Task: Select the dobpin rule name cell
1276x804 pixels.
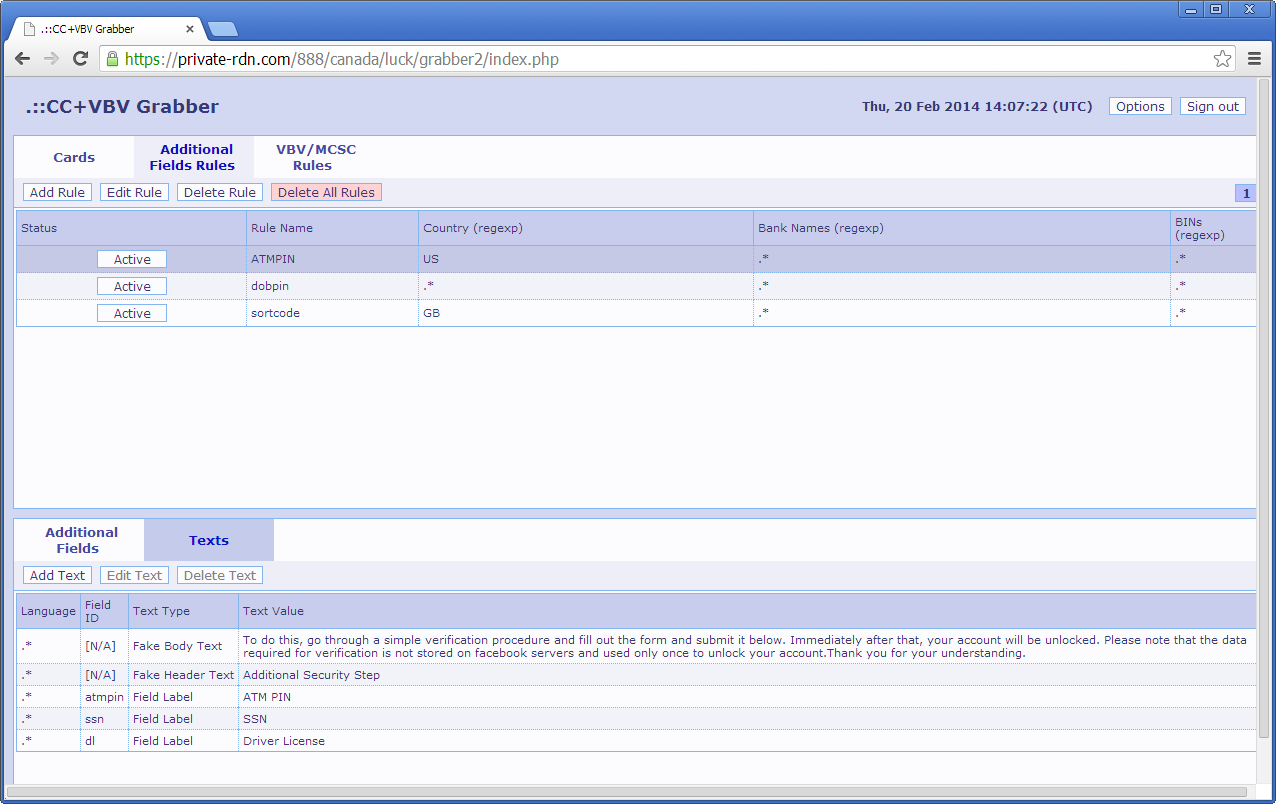Action: point(332,286)
